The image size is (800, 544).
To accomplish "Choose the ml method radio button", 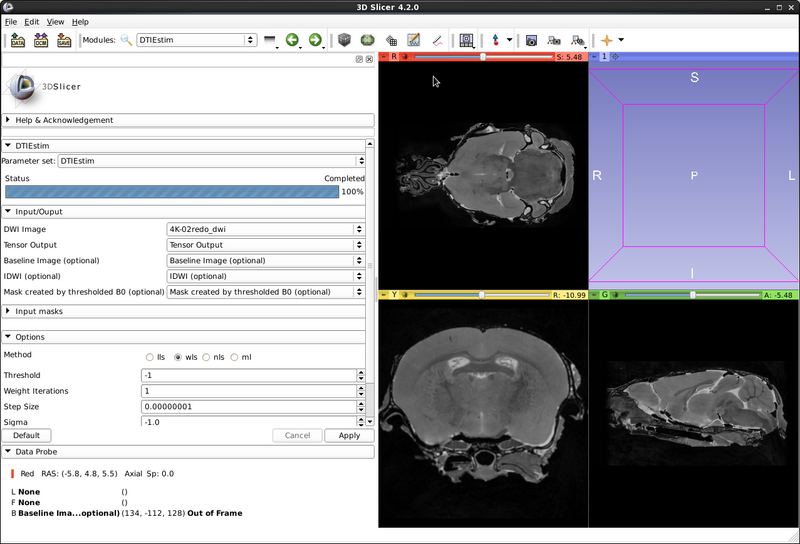I will [x=235, y=356].
